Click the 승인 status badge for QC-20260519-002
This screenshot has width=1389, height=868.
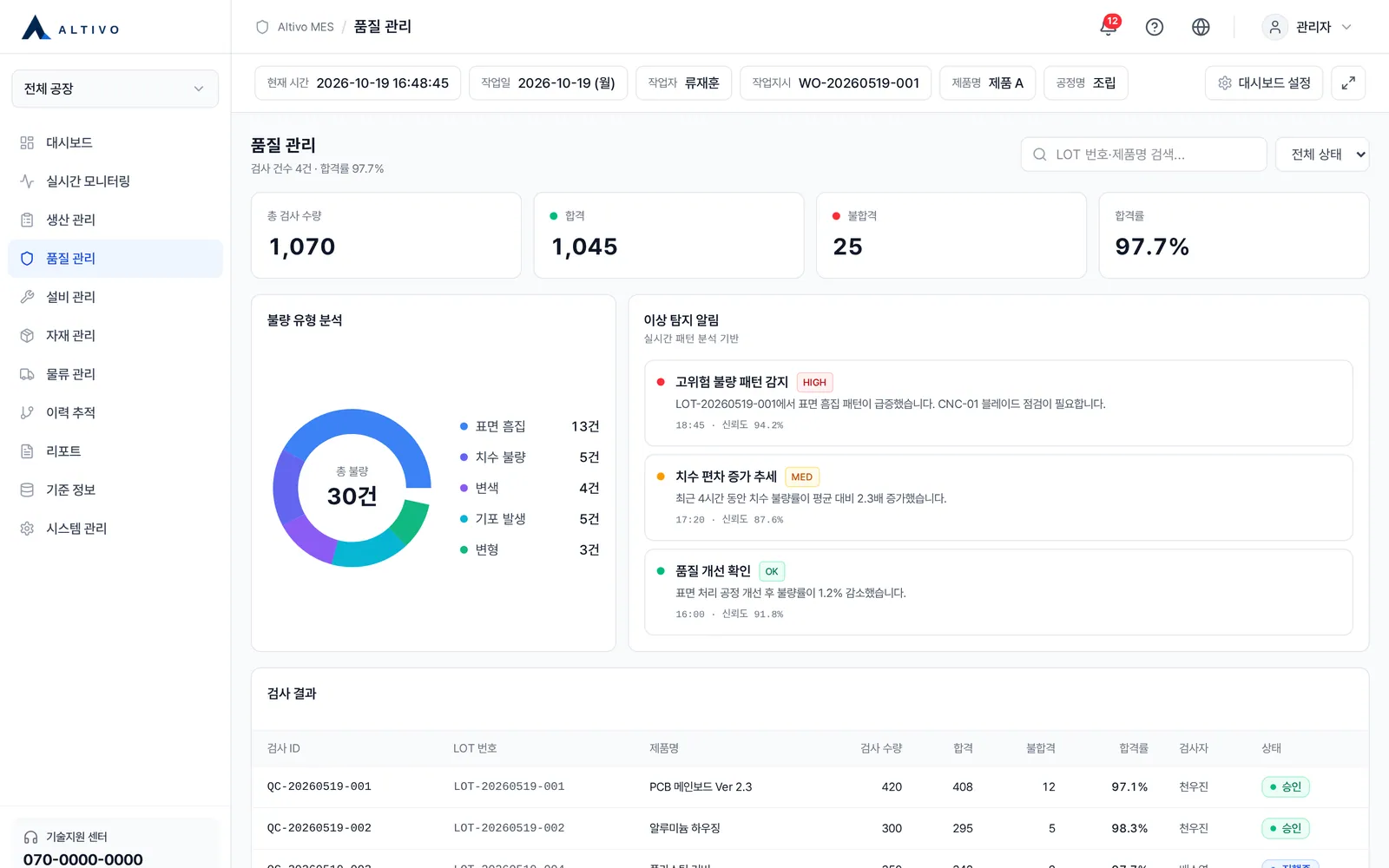(1285, 829)
